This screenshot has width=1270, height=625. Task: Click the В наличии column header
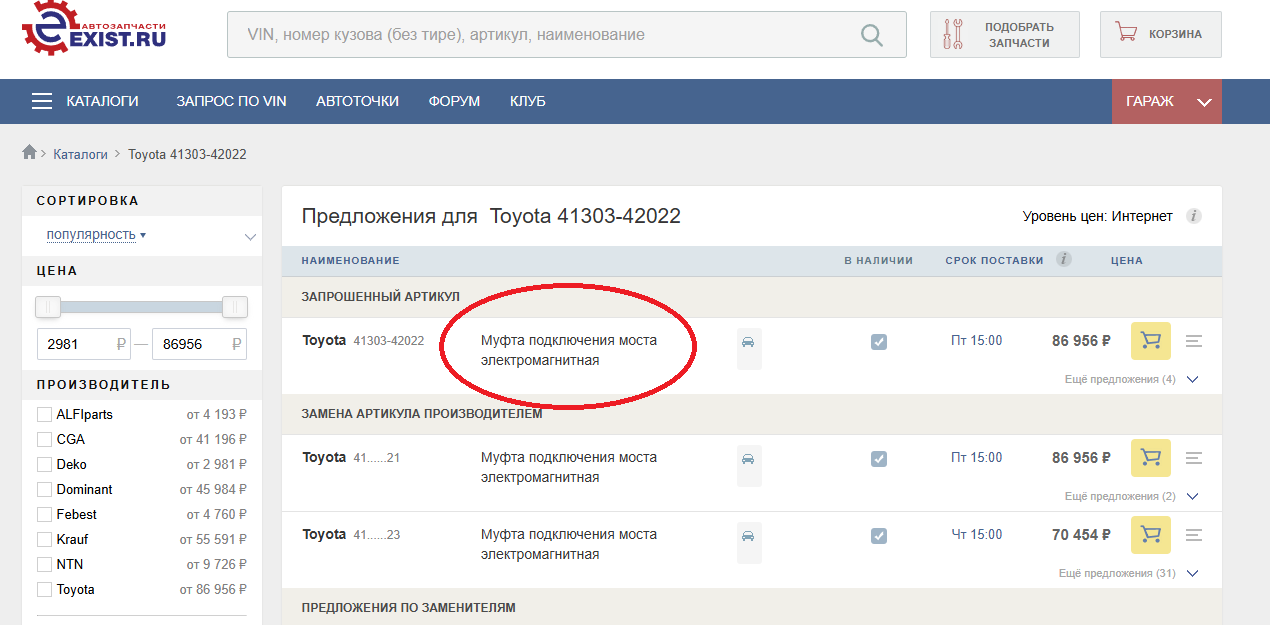878,261
